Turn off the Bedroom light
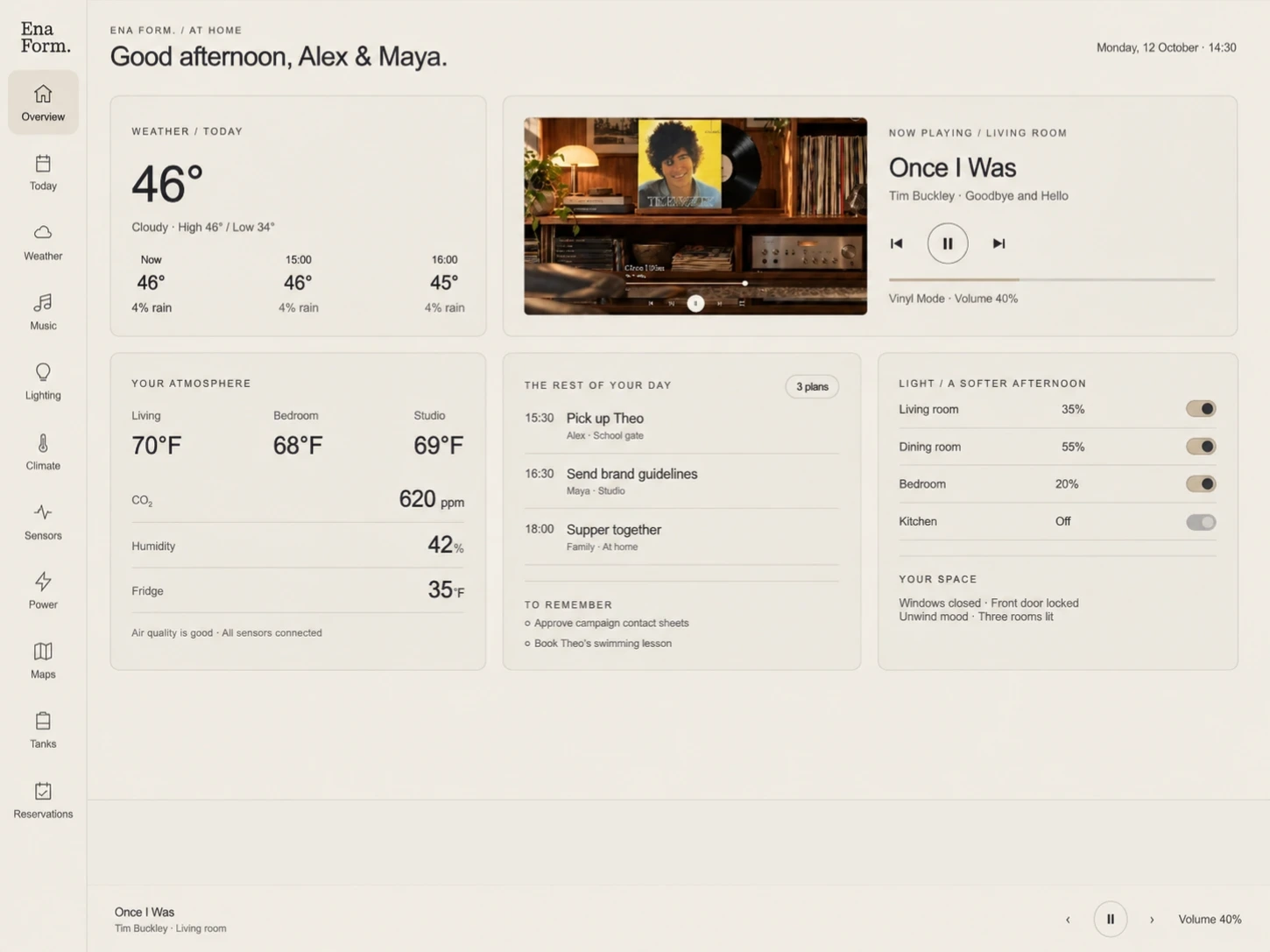Screen dimensions: 1270x952 [1201, 483]
